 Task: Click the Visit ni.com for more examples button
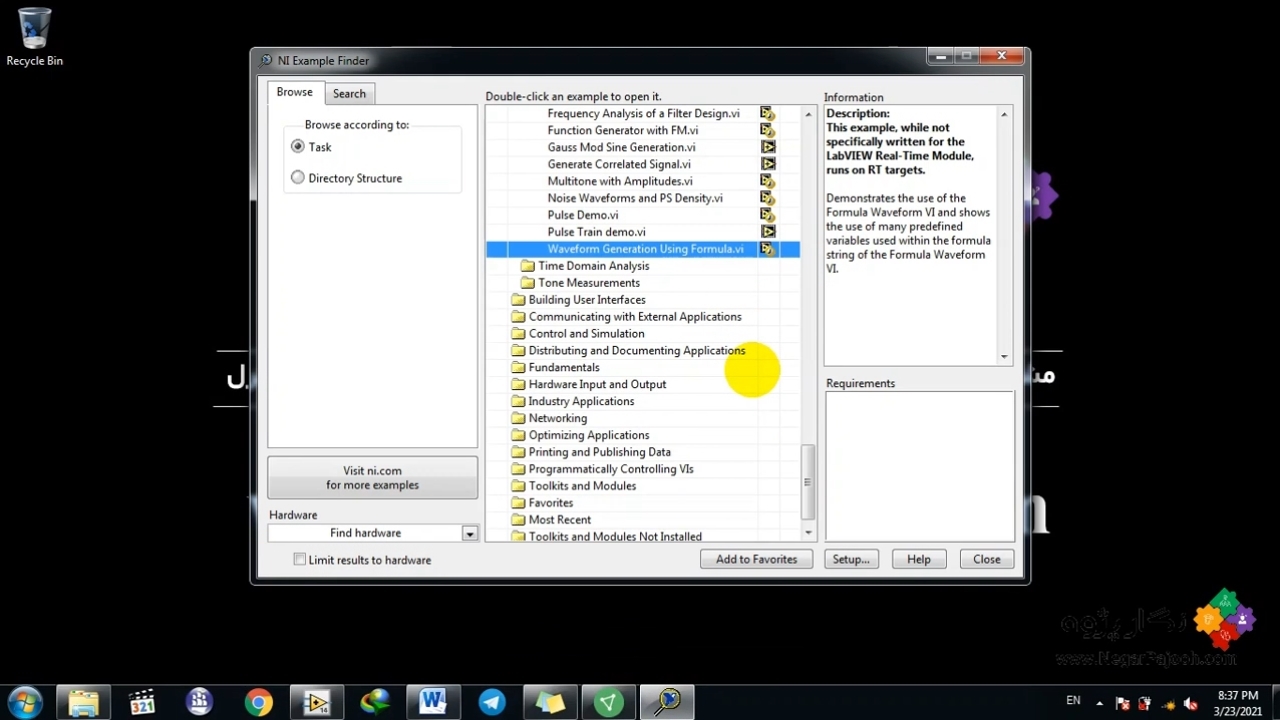(x=372, y=478)
